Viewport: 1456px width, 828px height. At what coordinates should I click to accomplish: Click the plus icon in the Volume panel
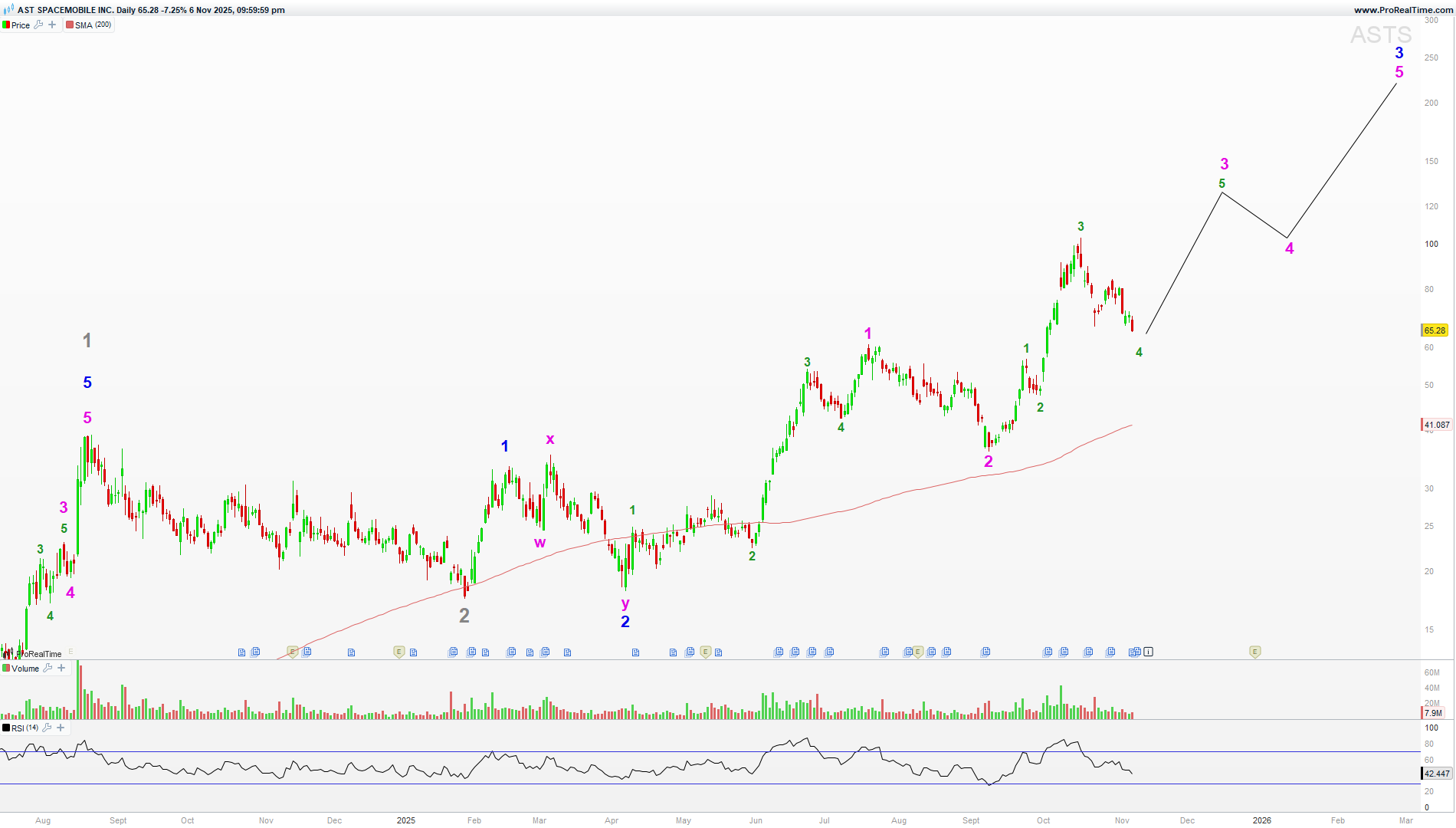pyautogui.click(x=61, y=668)
